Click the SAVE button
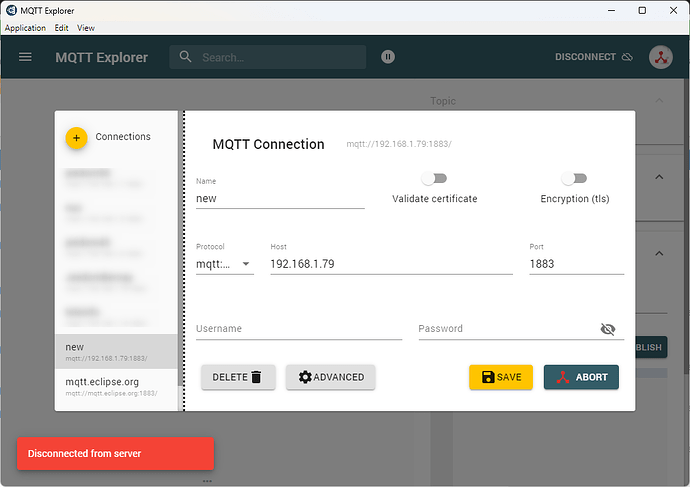Viewport: 690px width, 487px height. coord(501,377)
